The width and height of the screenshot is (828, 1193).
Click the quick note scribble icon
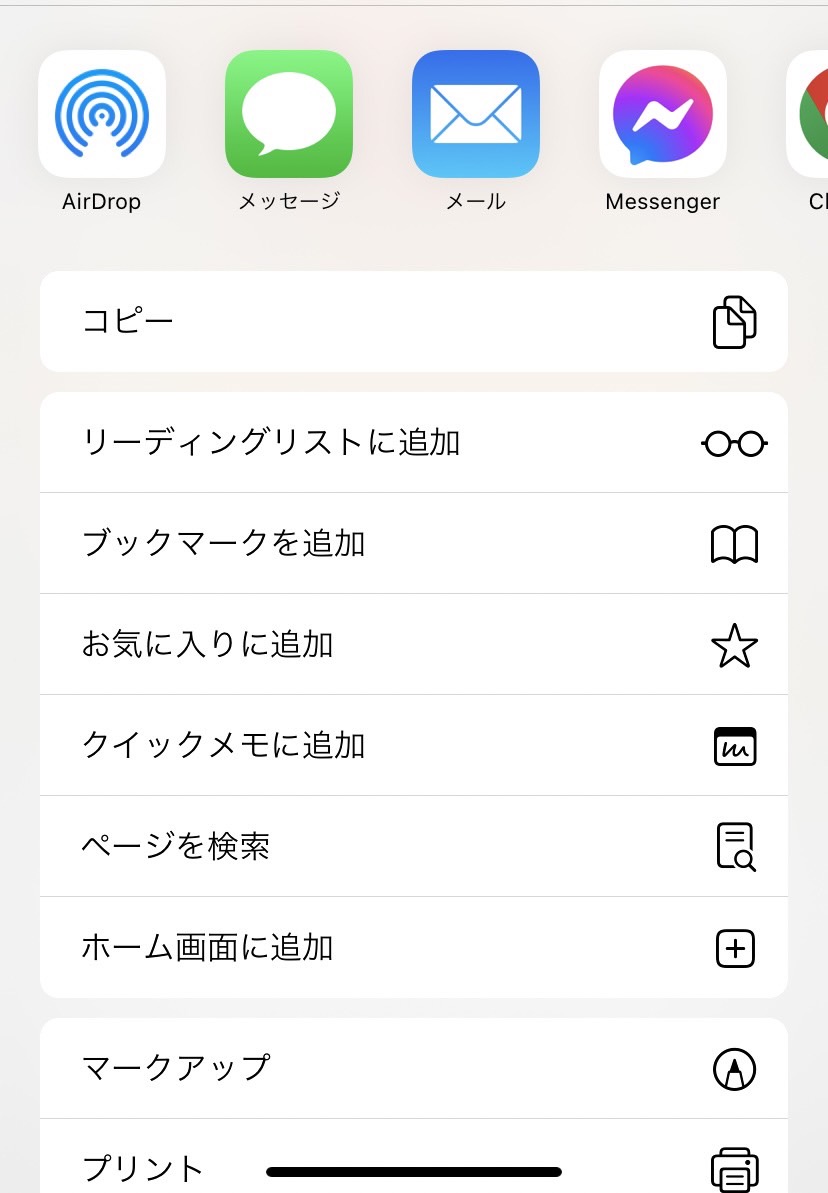(x=734, y=746)
